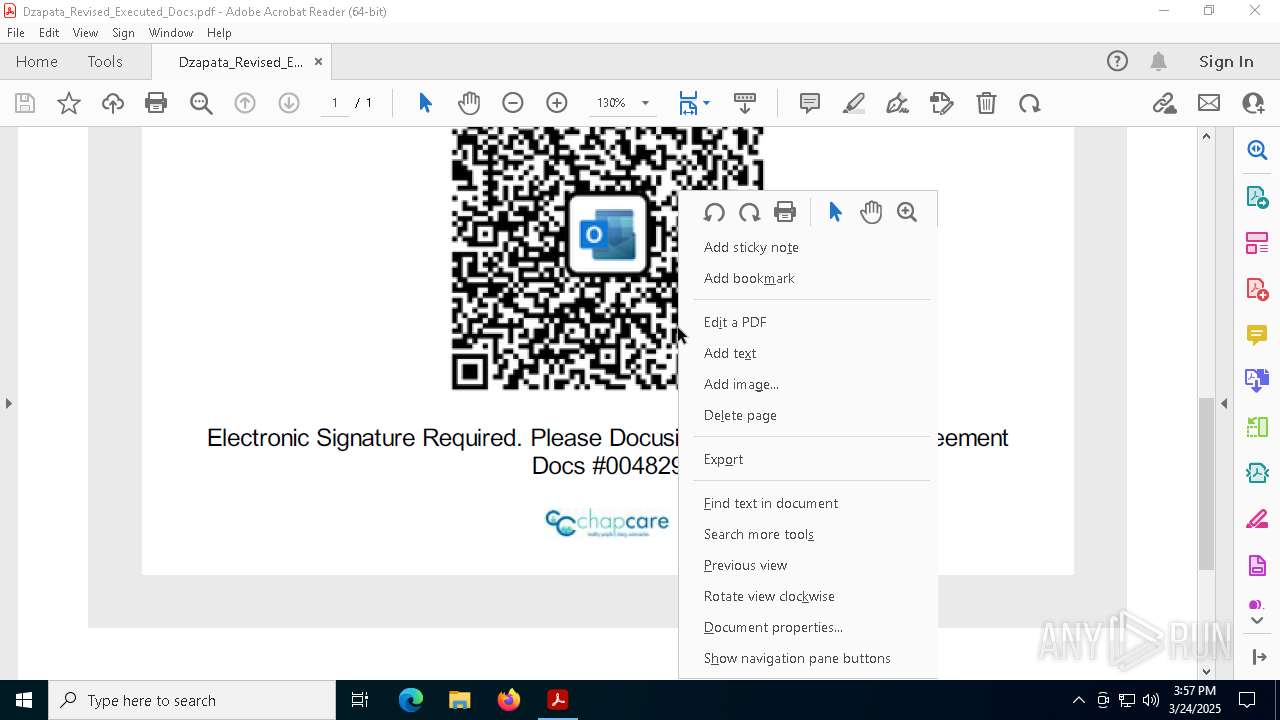
Task: Open the Window menu
Action: click(171, 33)
